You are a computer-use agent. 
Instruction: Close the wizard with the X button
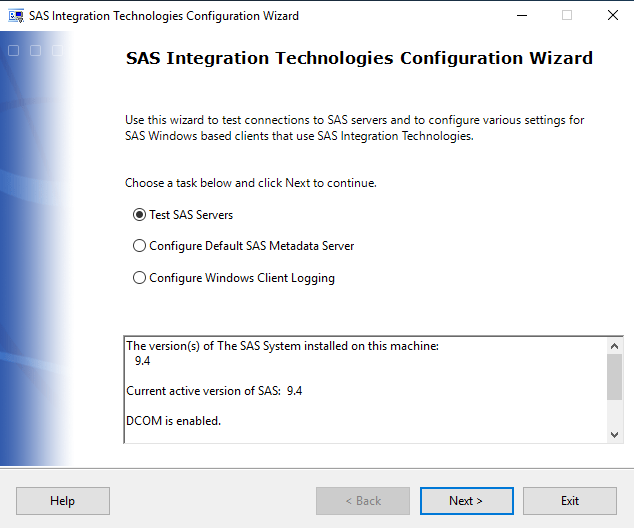(x=612, y=16)
